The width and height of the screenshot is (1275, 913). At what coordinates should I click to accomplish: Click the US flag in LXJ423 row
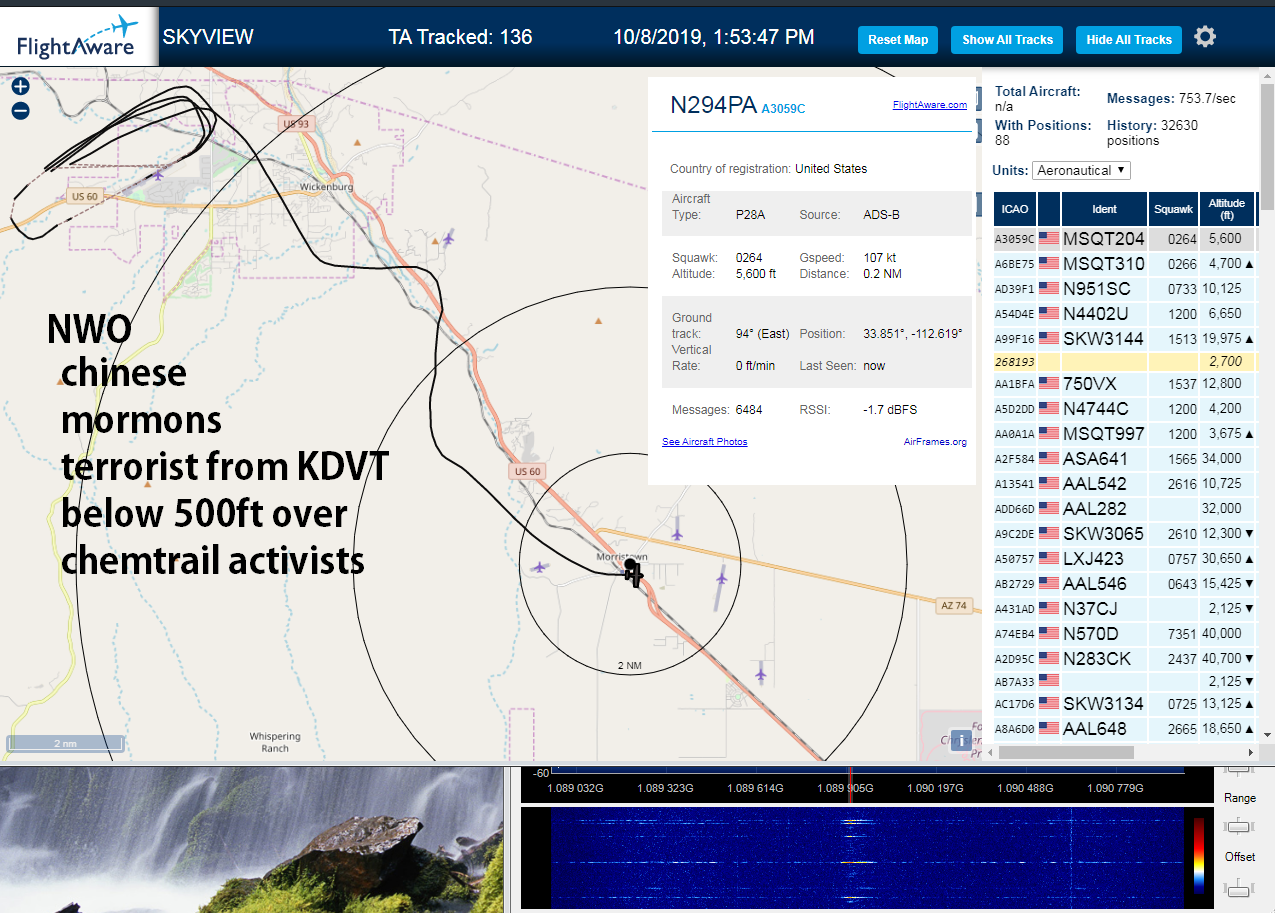1048,559
